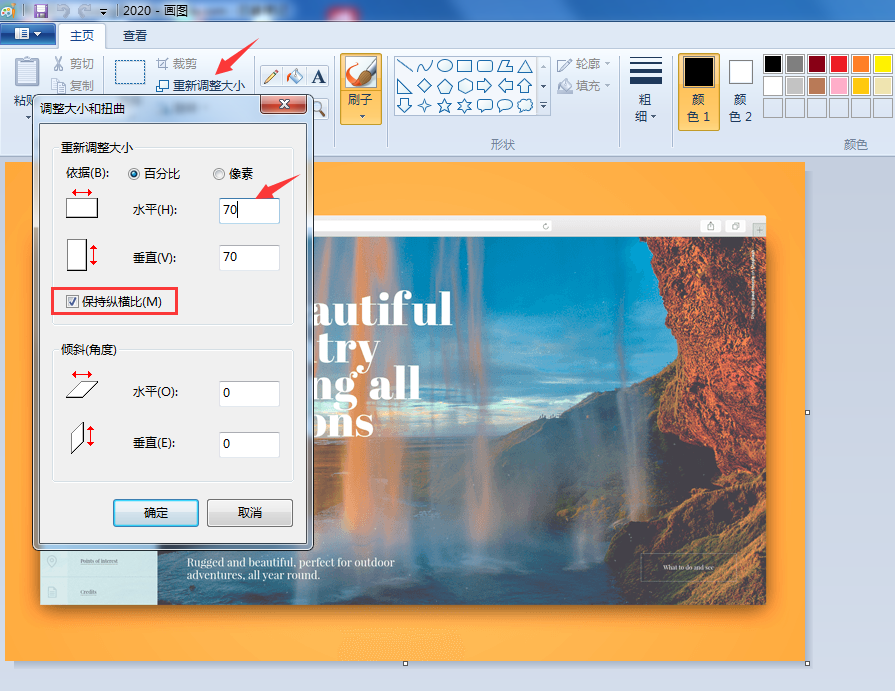
Task: Pick the straight line shape
Action: 404,66
